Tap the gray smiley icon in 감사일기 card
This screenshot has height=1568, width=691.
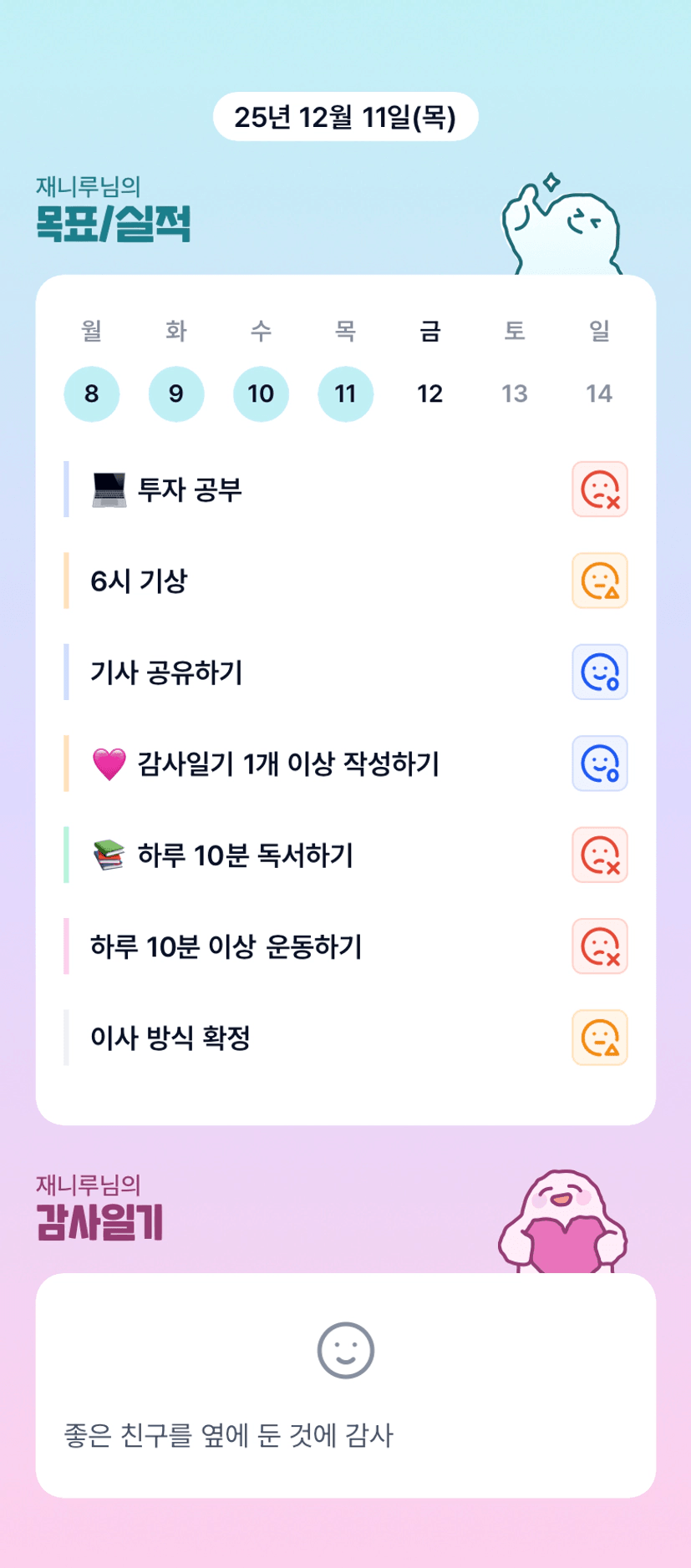coord(345,1350)
